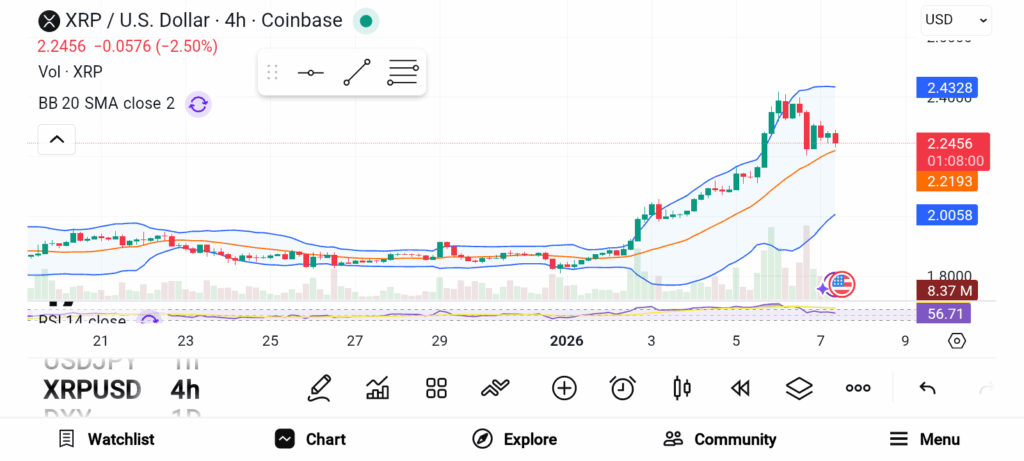Select the drawing pencil tool

pyautogui.click(x=319, y=388)
